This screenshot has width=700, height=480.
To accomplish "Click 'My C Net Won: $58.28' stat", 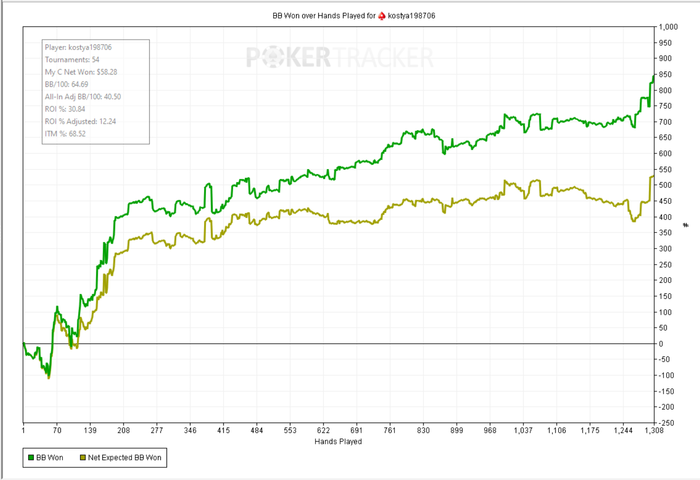I will [x=81, y=72].
